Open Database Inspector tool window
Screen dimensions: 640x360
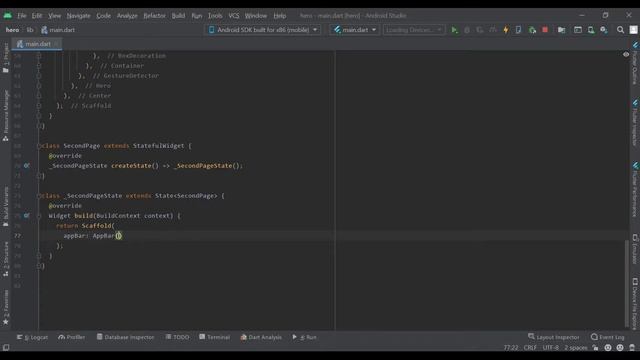click(125, 337)
